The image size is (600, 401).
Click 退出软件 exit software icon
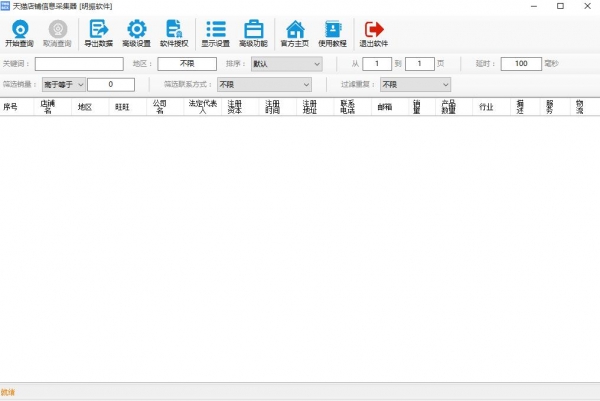pos(374,33)
